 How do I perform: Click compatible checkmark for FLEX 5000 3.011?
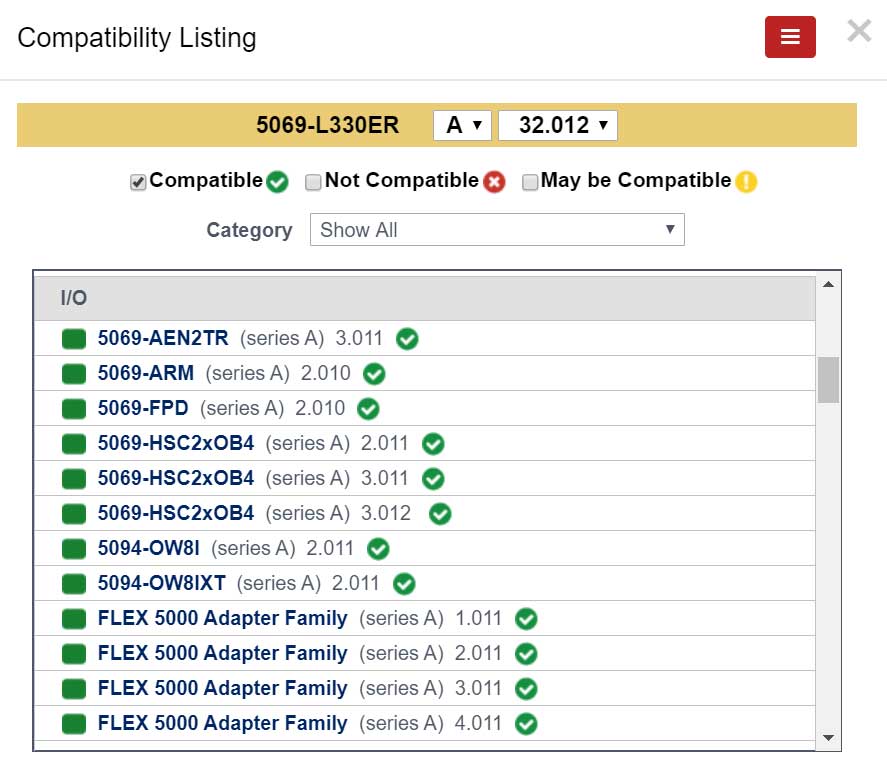526,689
